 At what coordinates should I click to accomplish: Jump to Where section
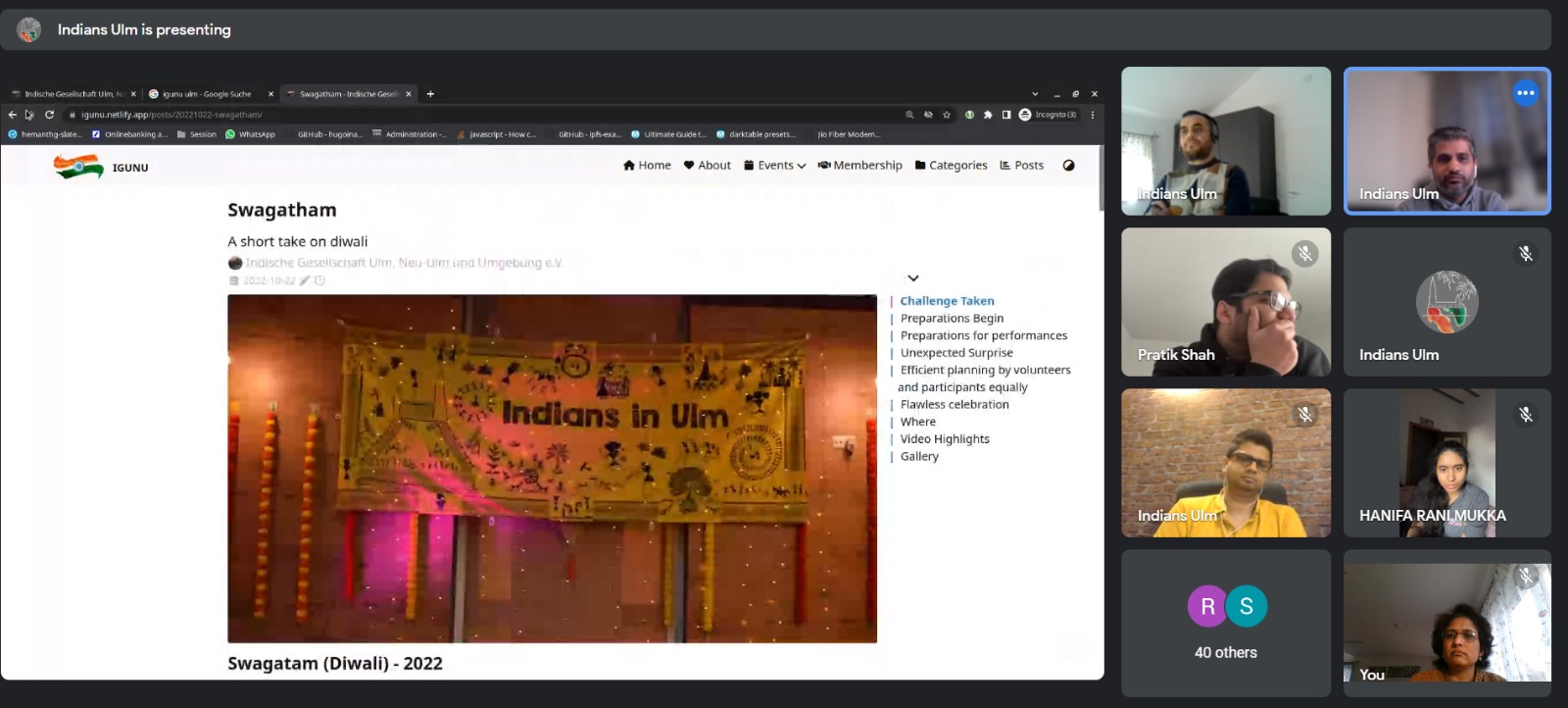[x=918, y=422]
